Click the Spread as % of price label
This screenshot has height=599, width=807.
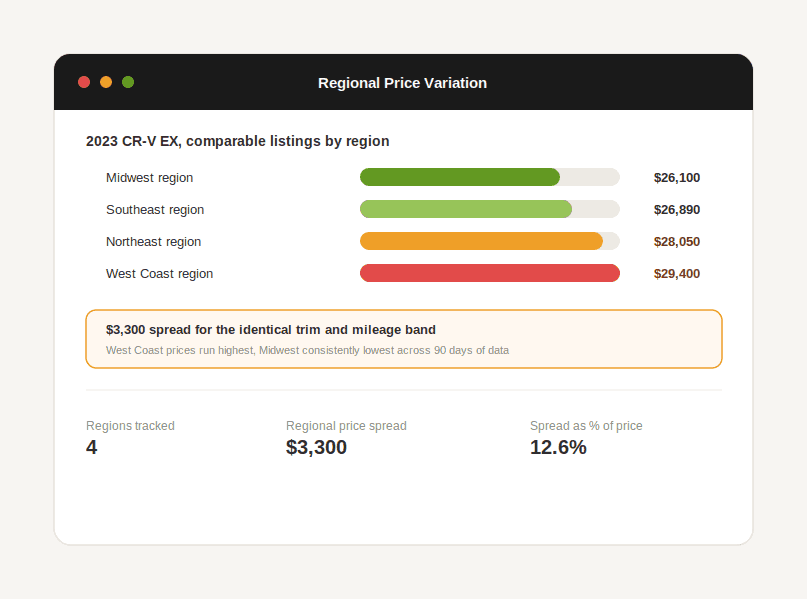coord(586,426)
